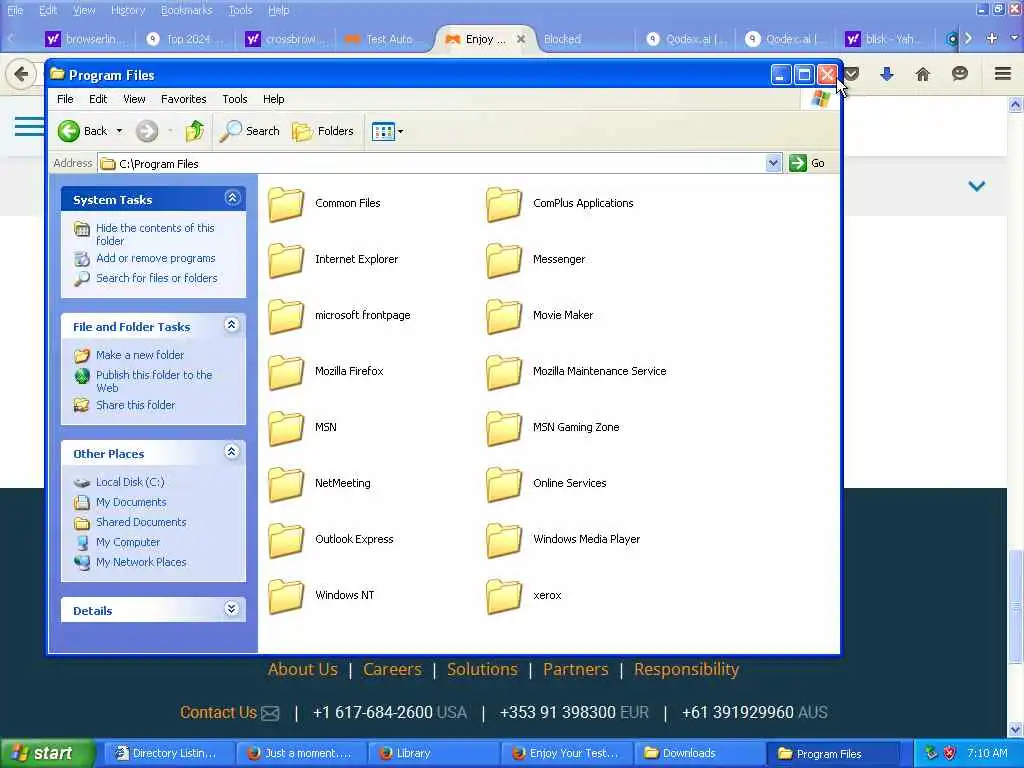This screenshot has width=1024, height=768.
Task: Select the MSN Gaming Zone folder icon
Action: pyautogui.click(x=504, y=428)
